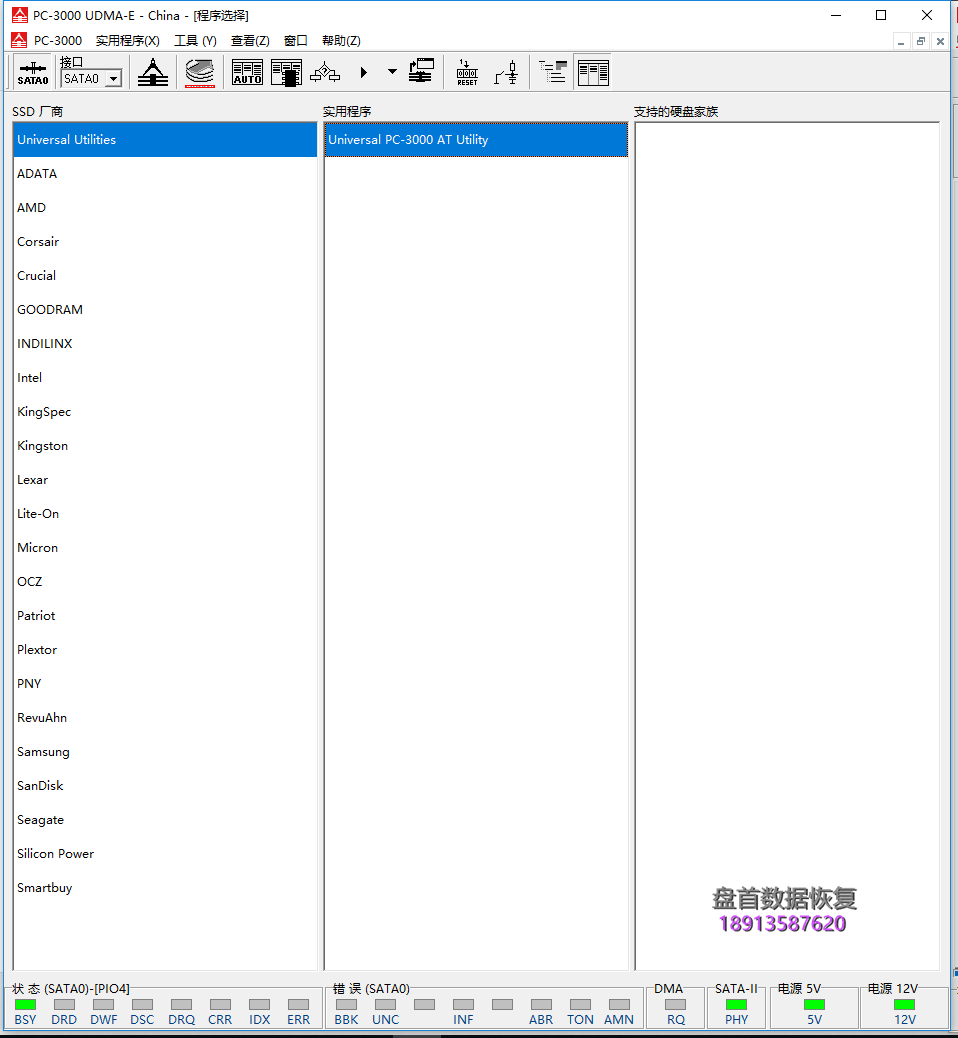Open the PC-3000 menu
This screenshot has height=1038, width=958.
(58, 41)
